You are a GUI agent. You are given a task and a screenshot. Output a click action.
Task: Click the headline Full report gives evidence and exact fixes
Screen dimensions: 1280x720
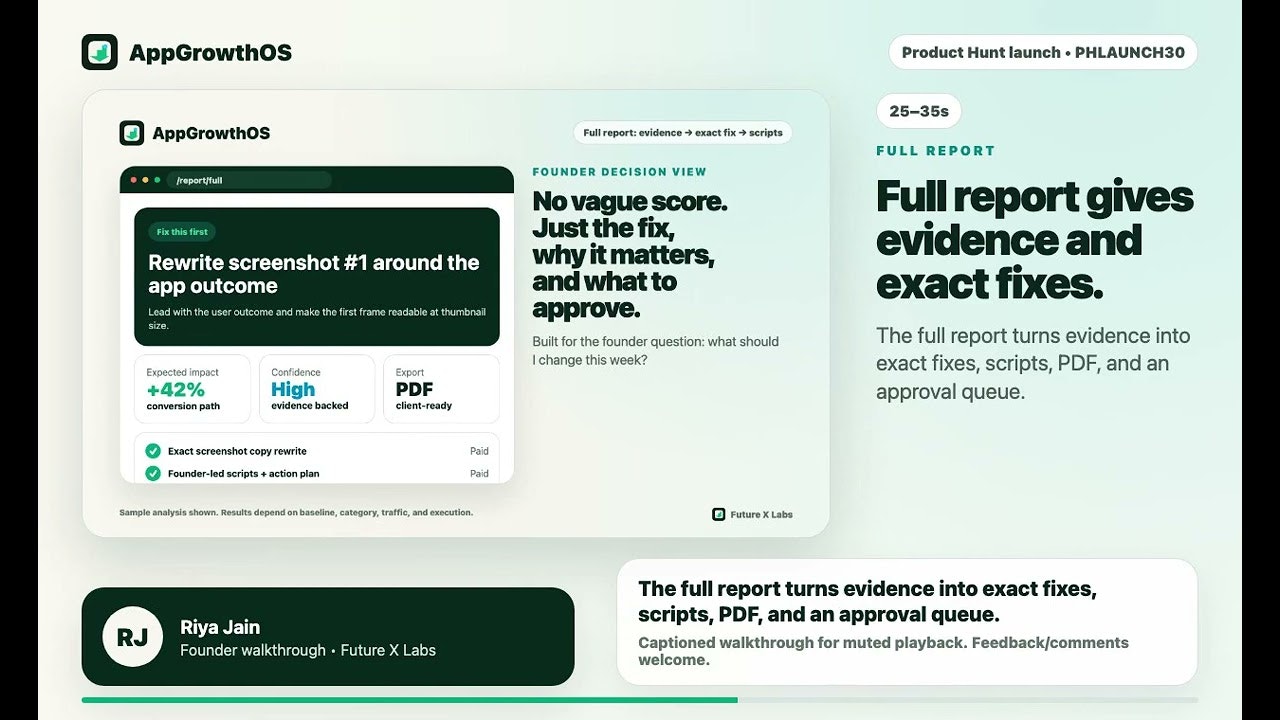(1035, 240)
